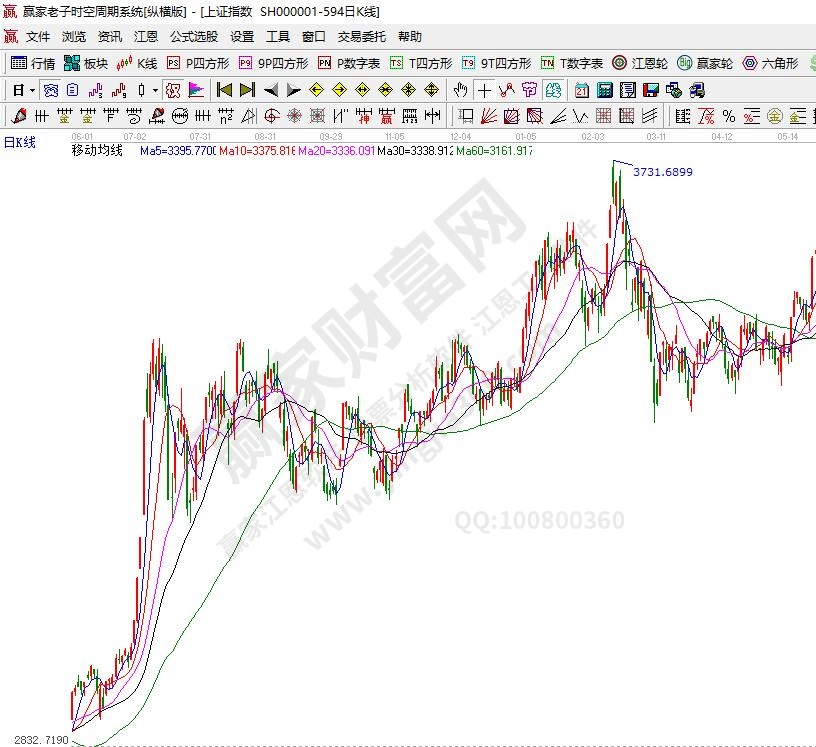Open the 交易委托 menu
Screen dimensions: 816x747
coord(361,36)
